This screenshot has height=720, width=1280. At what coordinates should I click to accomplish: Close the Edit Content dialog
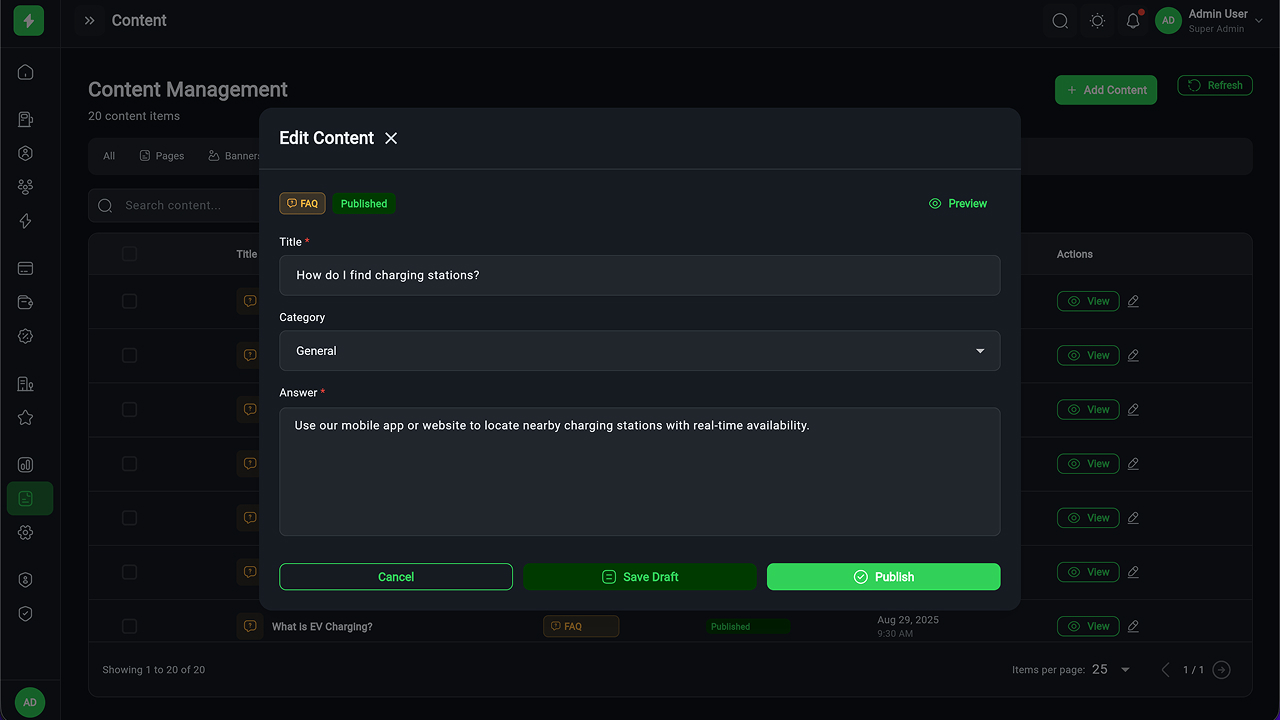[391, 138]
